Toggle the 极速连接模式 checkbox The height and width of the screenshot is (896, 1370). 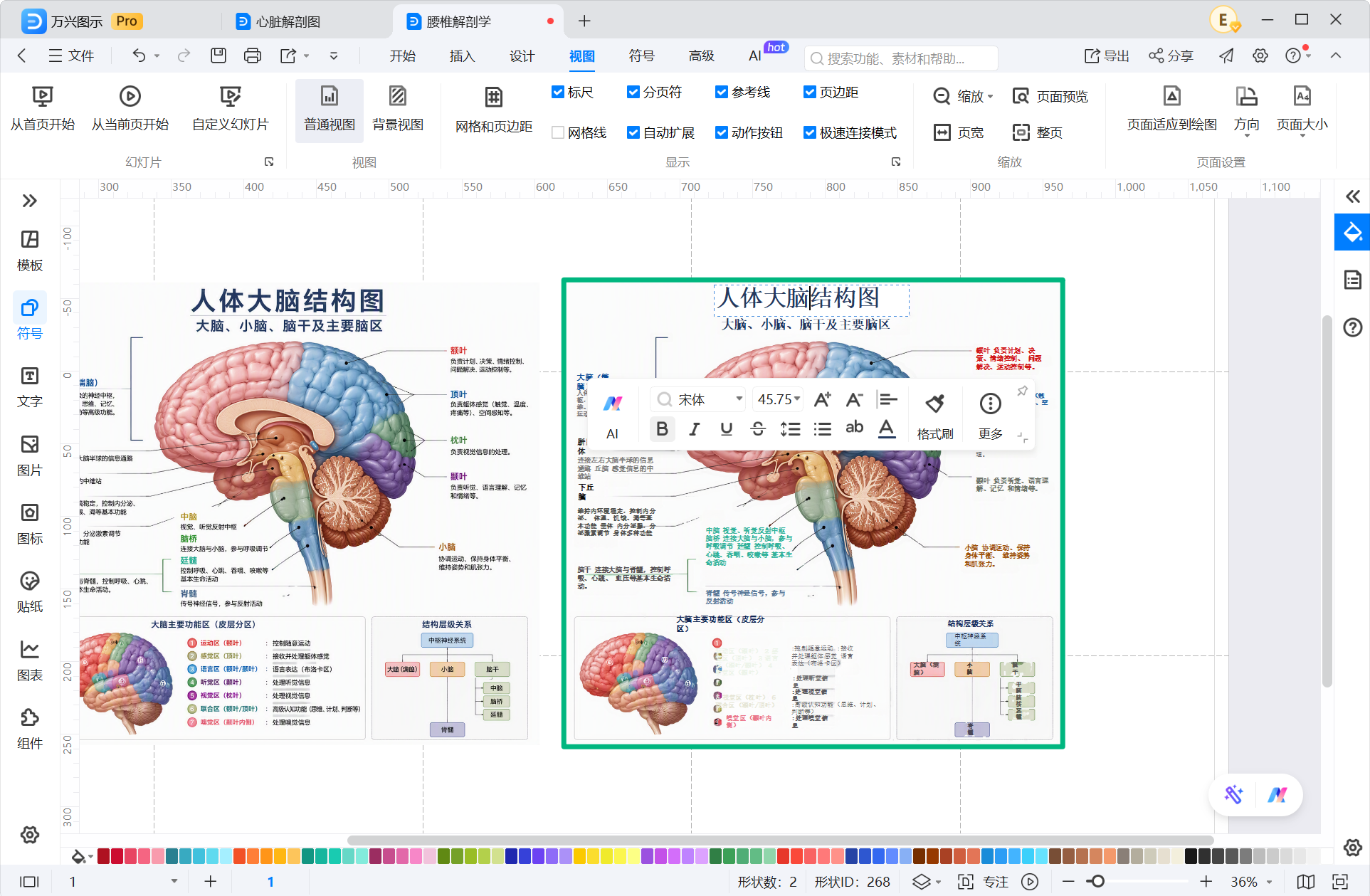click(x=810, y=132)
